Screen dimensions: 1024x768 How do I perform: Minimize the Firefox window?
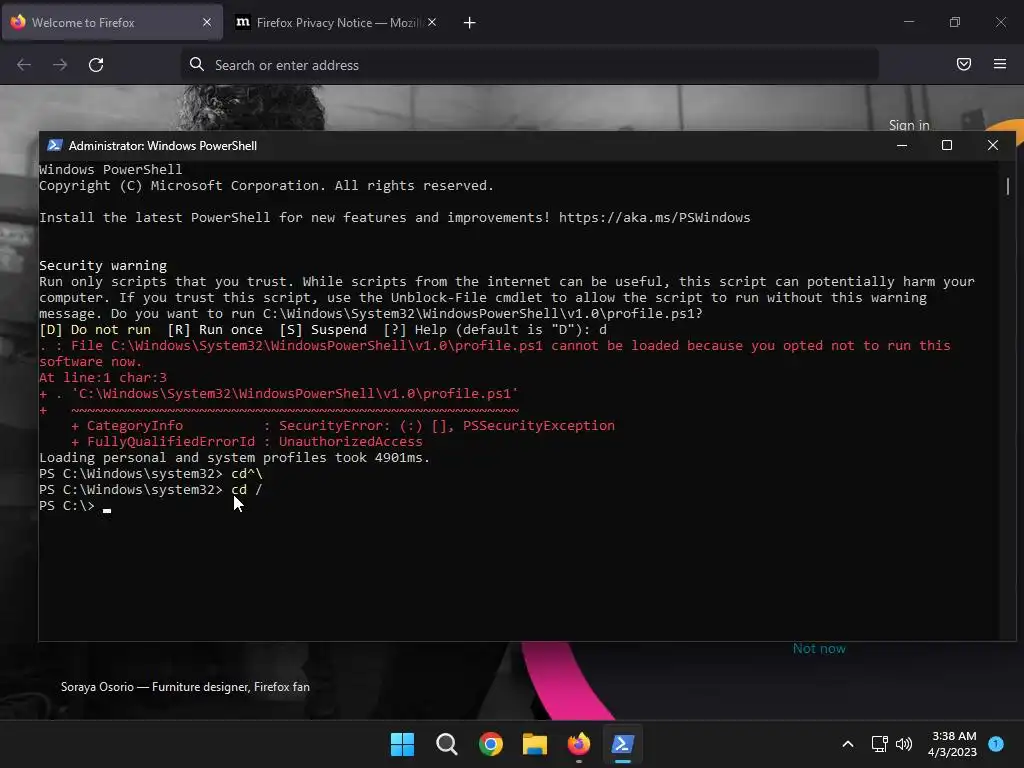[x=908, y=22]
